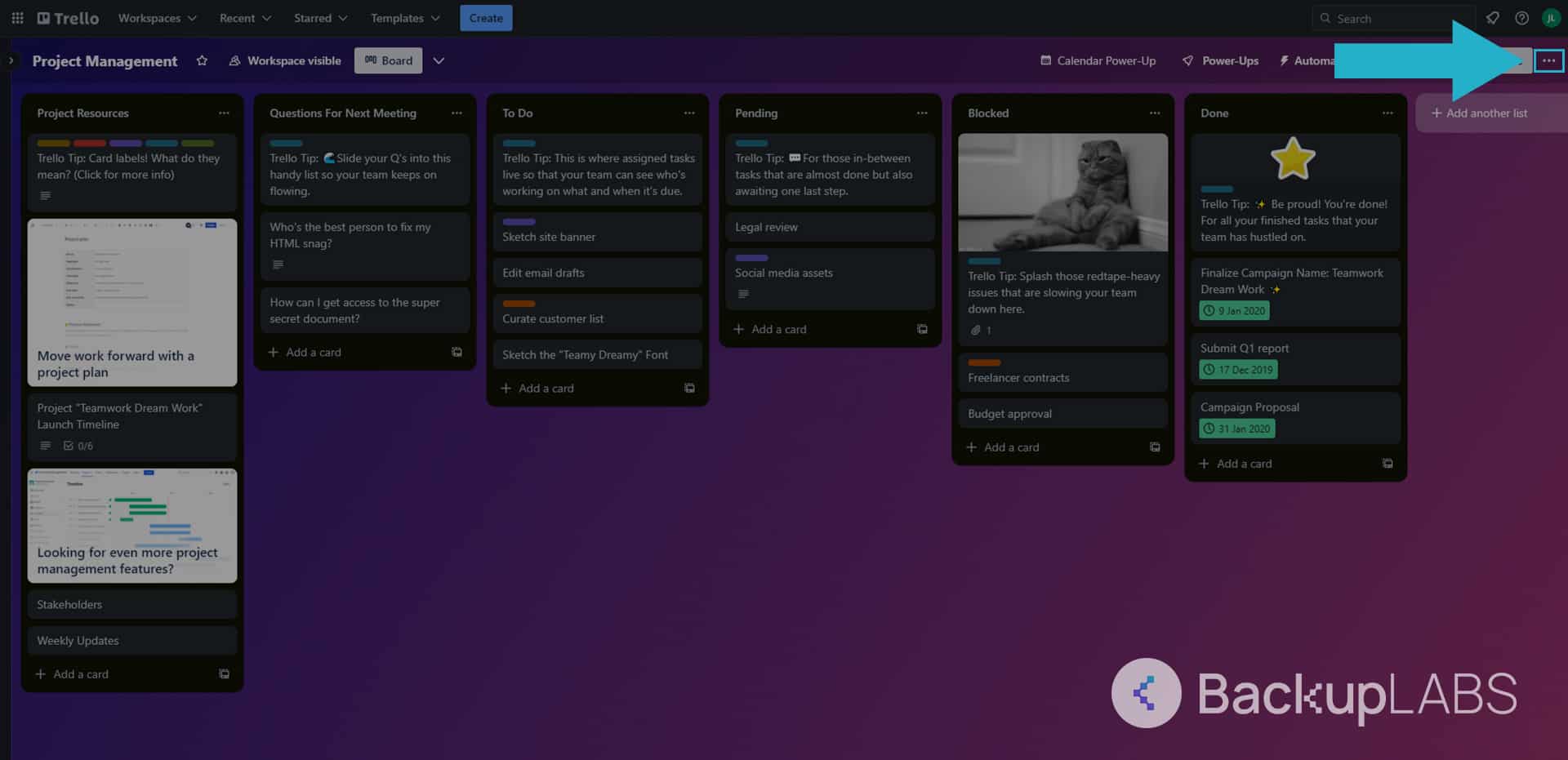Open the apps grid switcher

pyautogui.click(x=17, y=18)
